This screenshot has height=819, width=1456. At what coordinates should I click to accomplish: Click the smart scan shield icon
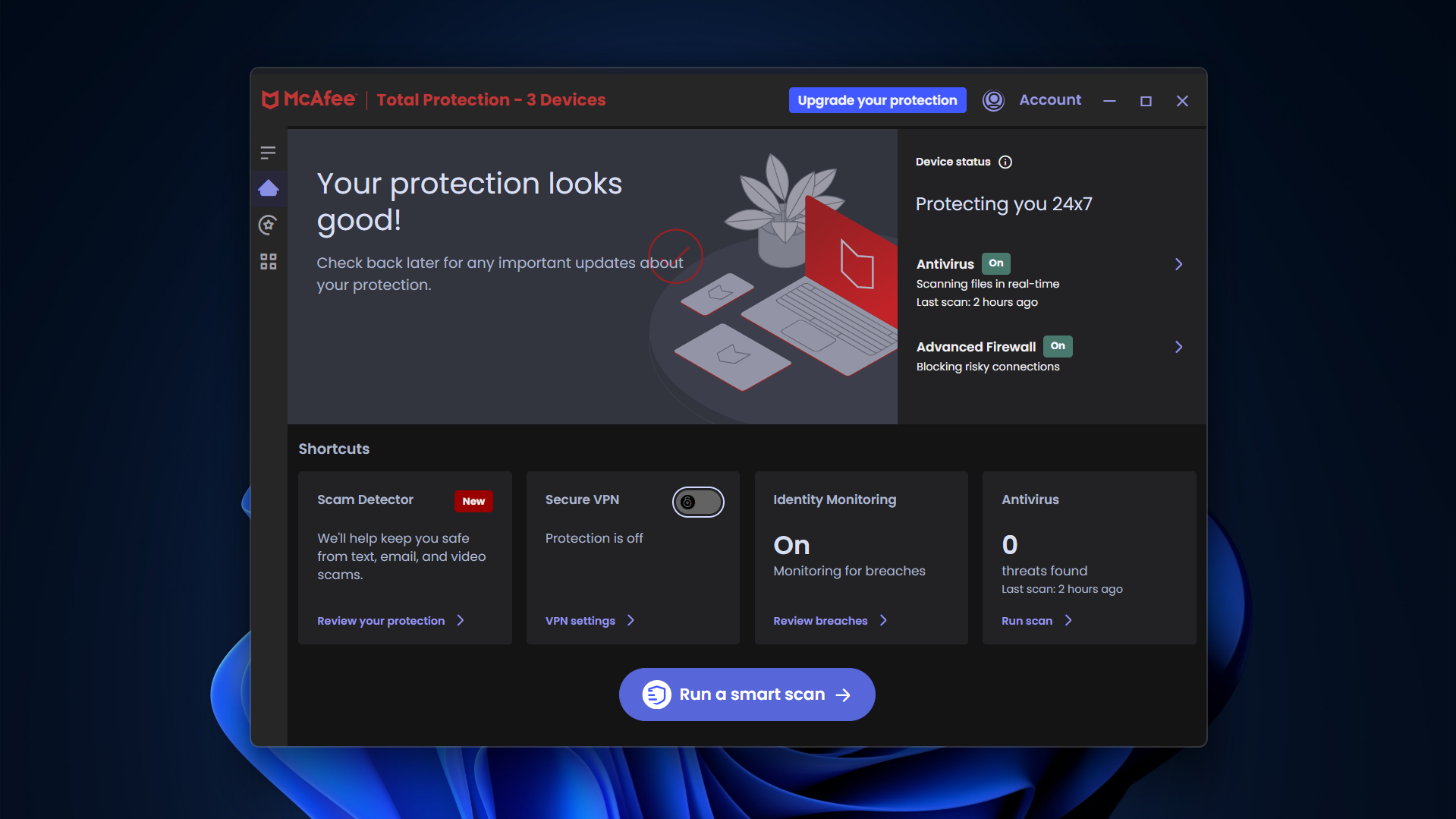tap(656, 695)
